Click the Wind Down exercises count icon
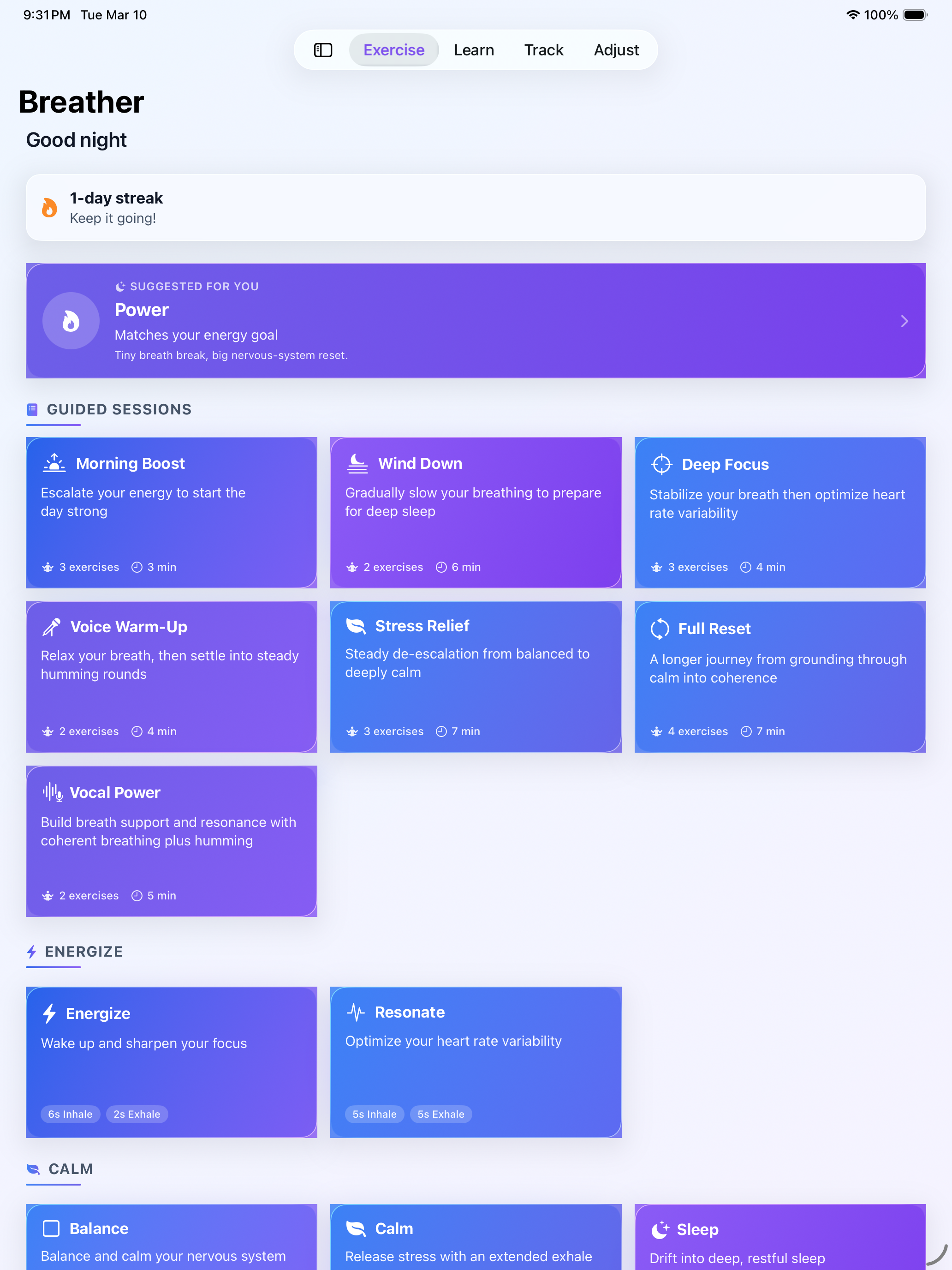This screenshot has width=952, height=1270. pyautogui.click(x=352, y=567)
